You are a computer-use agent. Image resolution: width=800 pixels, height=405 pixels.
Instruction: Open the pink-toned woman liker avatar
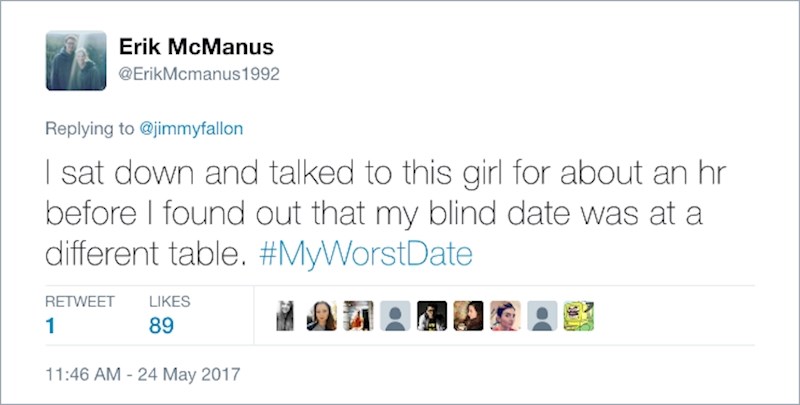505,316
